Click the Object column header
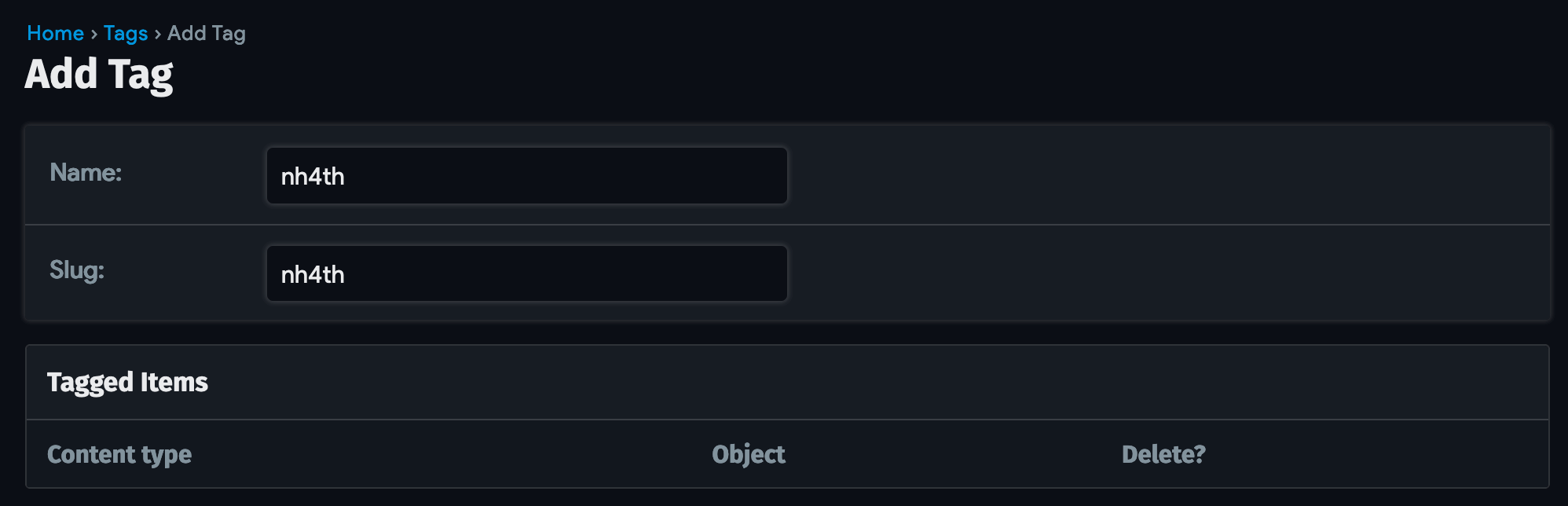 click(x=748, y=454)
